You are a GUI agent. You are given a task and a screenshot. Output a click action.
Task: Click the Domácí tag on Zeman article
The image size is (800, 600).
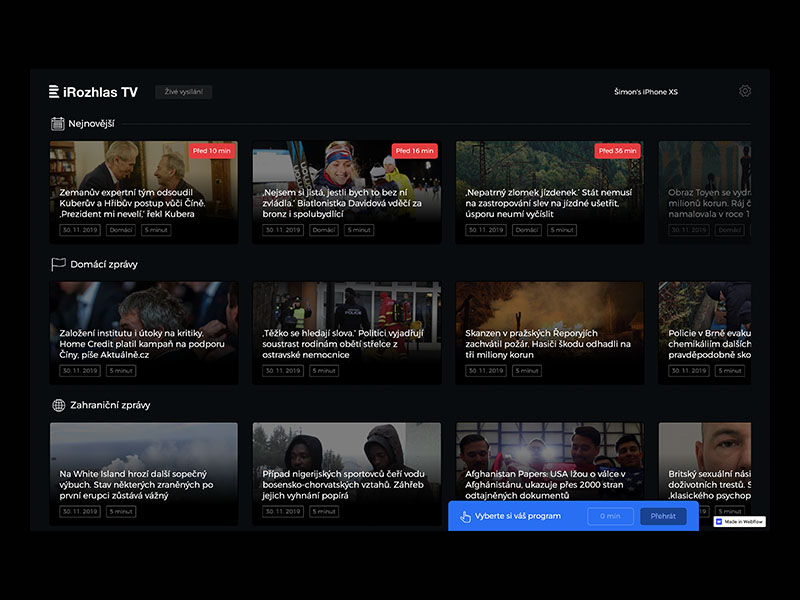click(x=120, y=230)
